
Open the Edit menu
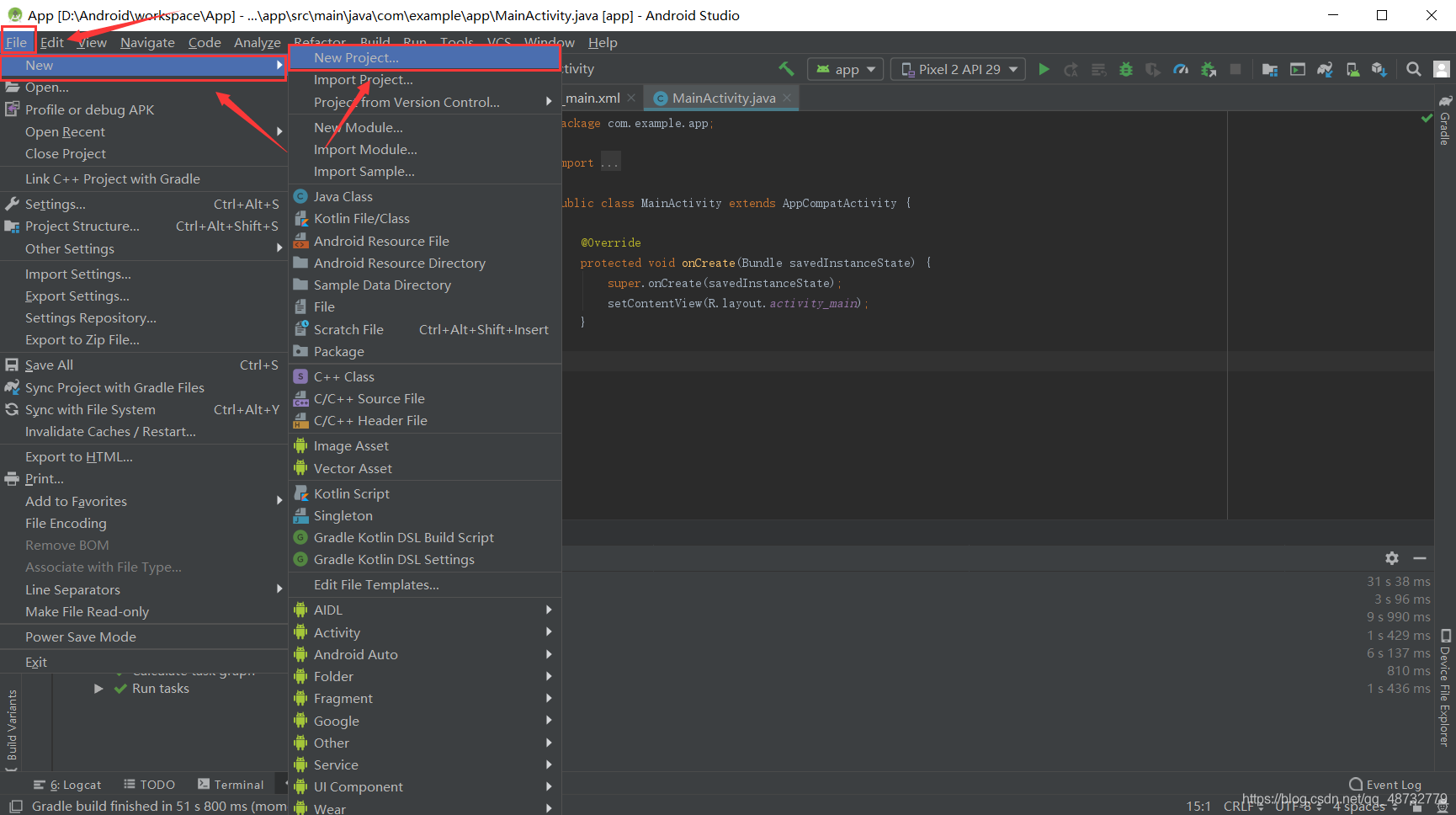52,42
